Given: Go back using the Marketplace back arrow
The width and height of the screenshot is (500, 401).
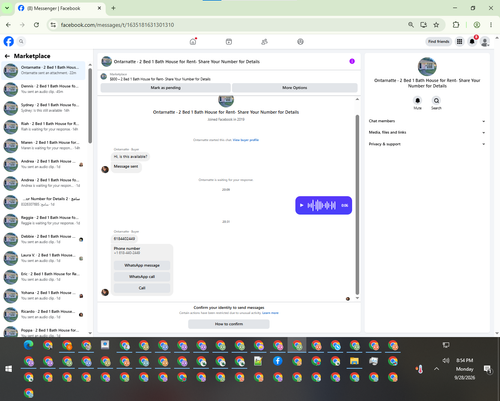Looking at the screenshot, I should [x=7, y=56].
